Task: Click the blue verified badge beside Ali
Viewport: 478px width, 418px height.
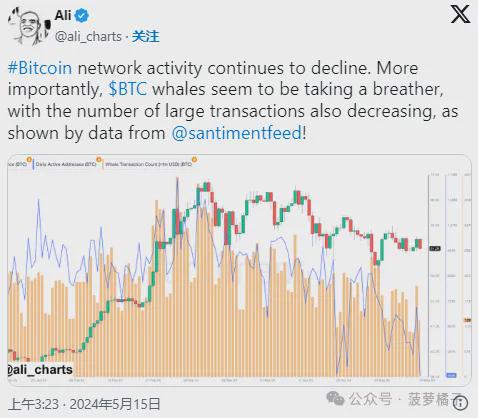Action: coord(82,16)
